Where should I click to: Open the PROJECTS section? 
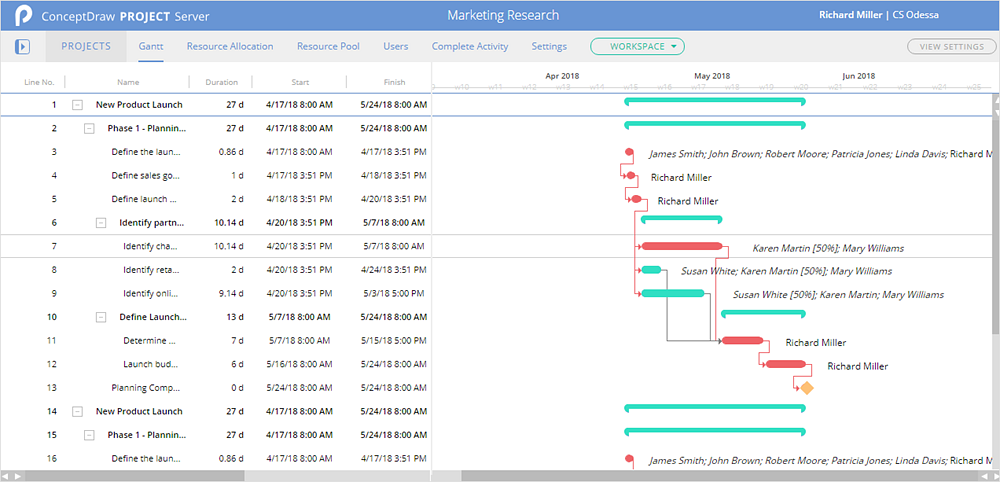(86, 46)
